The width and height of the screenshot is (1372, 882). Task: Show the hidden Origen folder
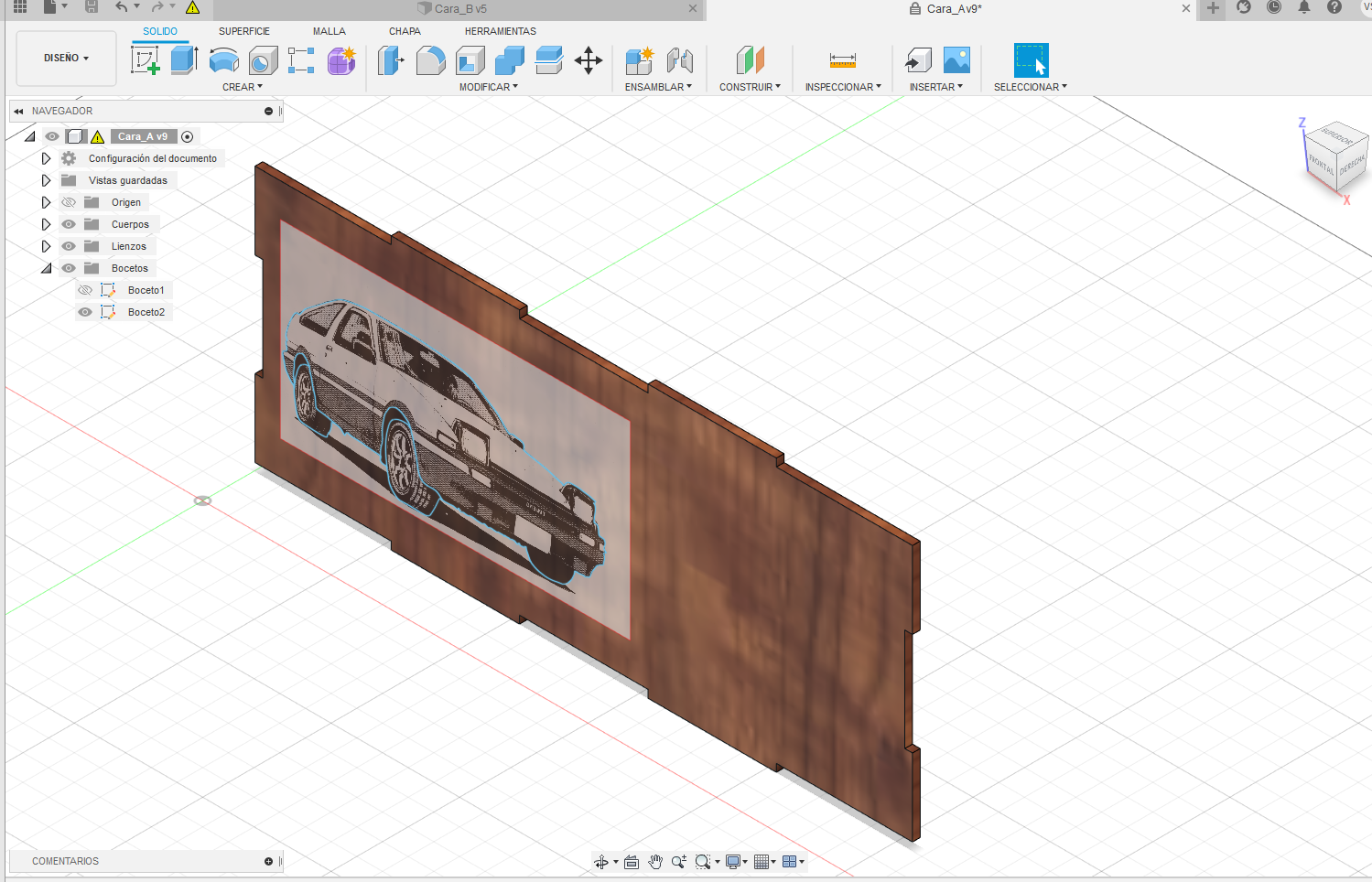[69, 202]
